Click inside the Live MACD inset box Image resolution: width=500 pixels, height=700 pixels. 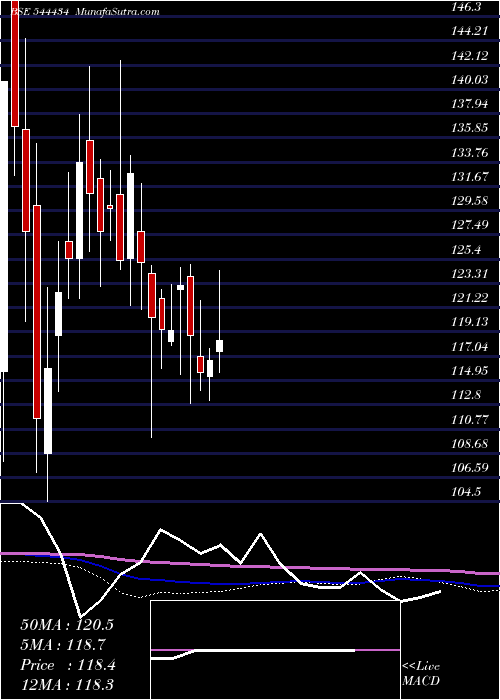(275, 650)
